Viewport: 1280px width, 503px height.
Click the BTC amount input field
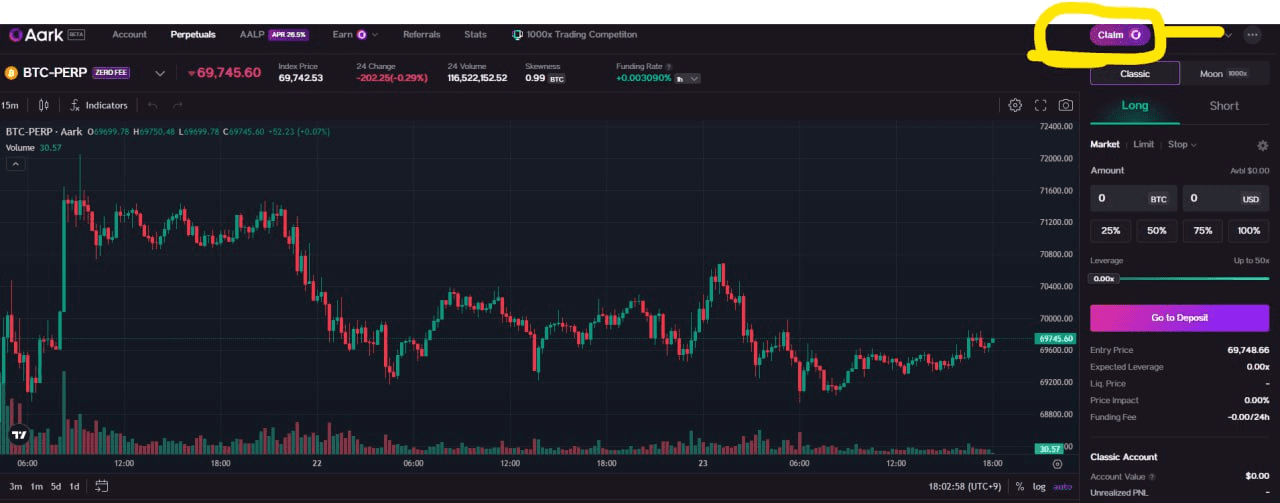[1133, 199]
